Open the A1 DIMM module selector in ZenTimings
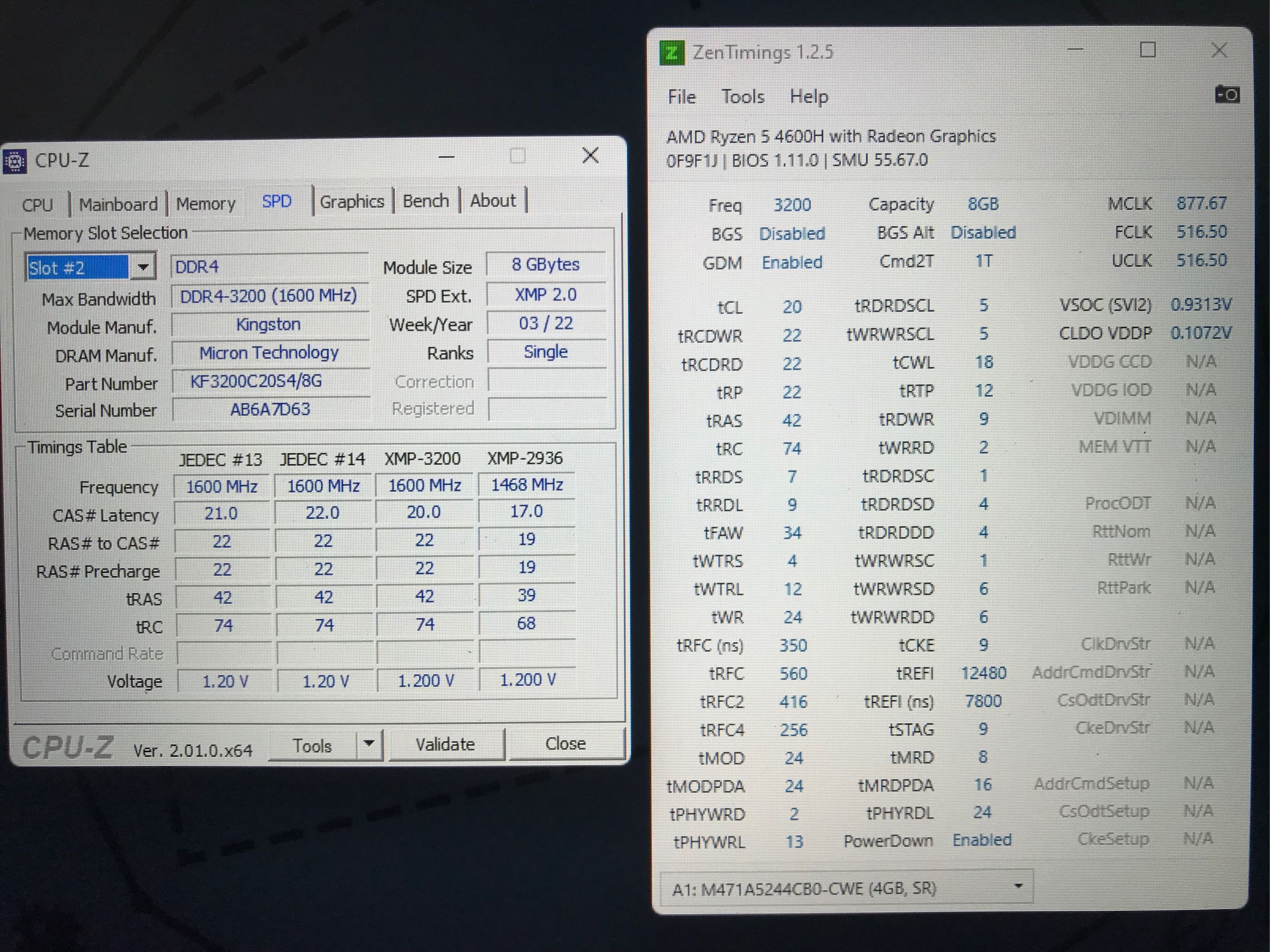This screenshot has height=952, width=1270. click(x=1018, y=887)
